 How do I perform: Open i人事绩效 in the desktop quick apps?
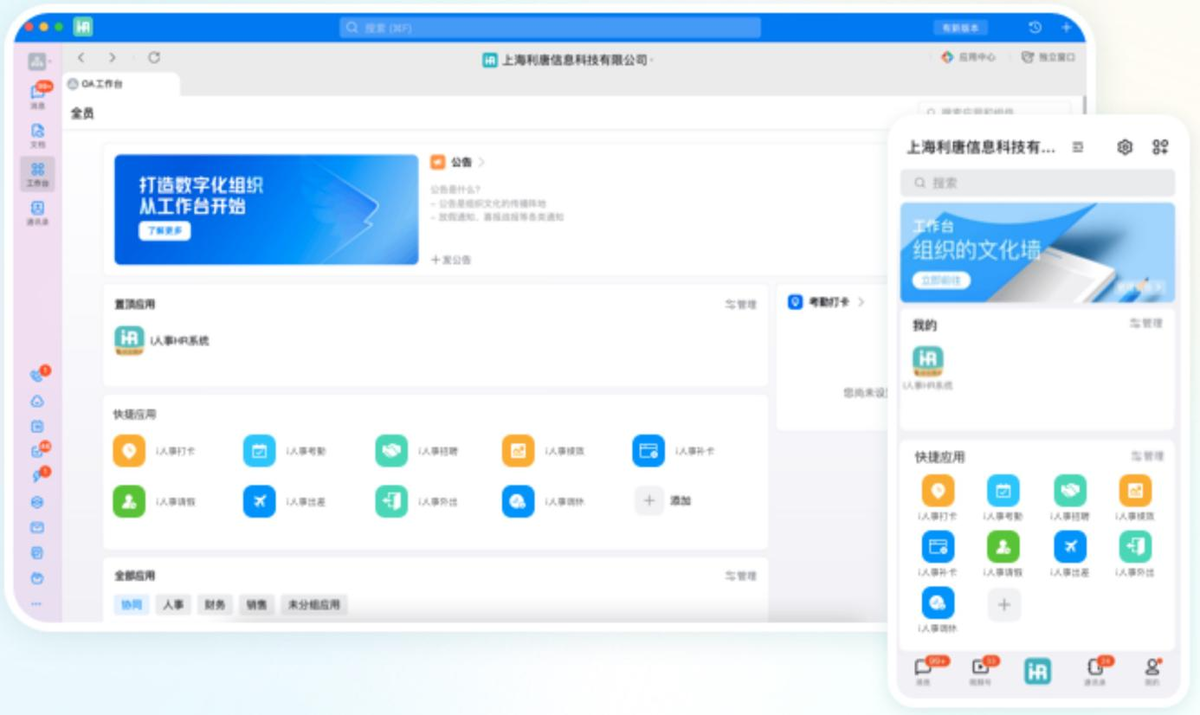coord(518,451)
